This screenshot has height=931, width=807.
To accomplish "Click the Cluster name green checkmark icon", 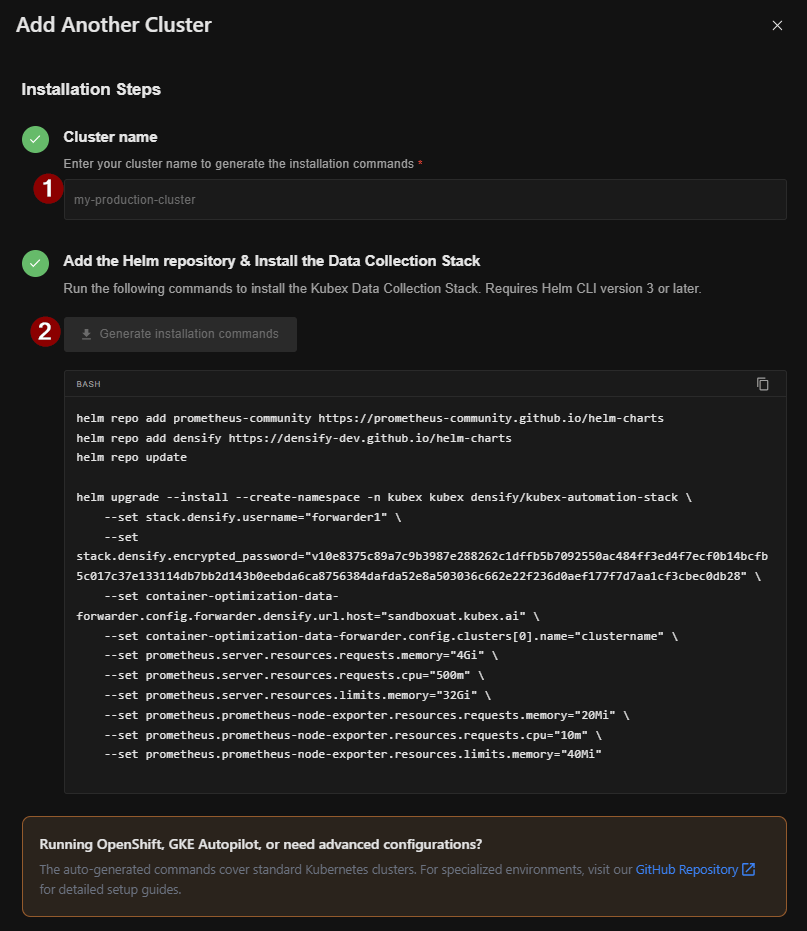I will (x=36, y=140).
